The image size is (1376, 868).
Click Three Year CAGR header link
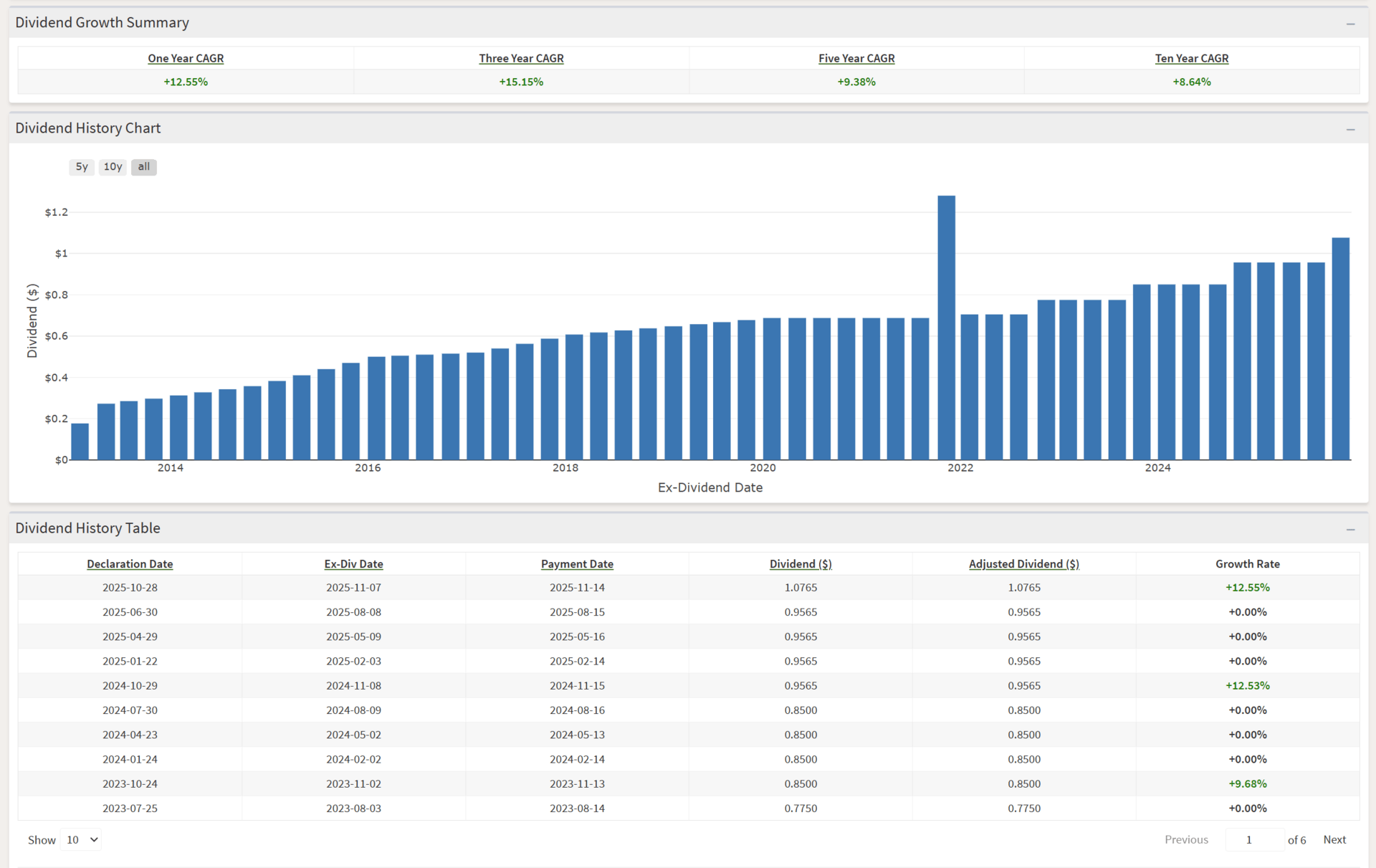521,59
